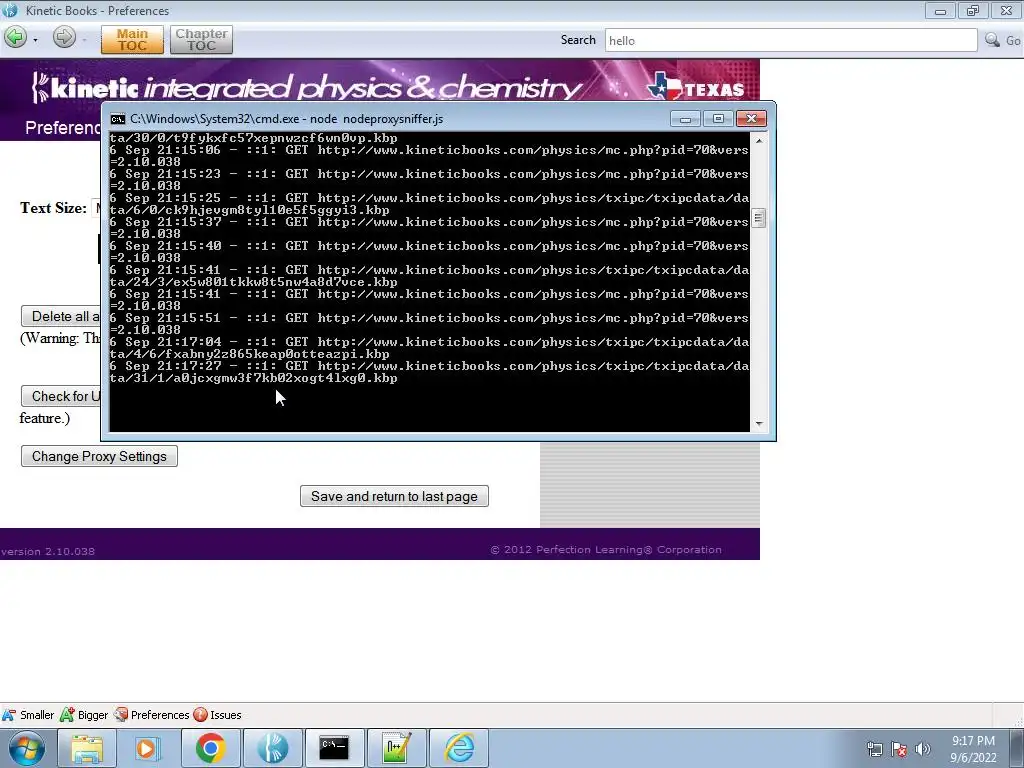
Task: Launch Windows Media Player from the taskbar
Action: pos(148,748)
